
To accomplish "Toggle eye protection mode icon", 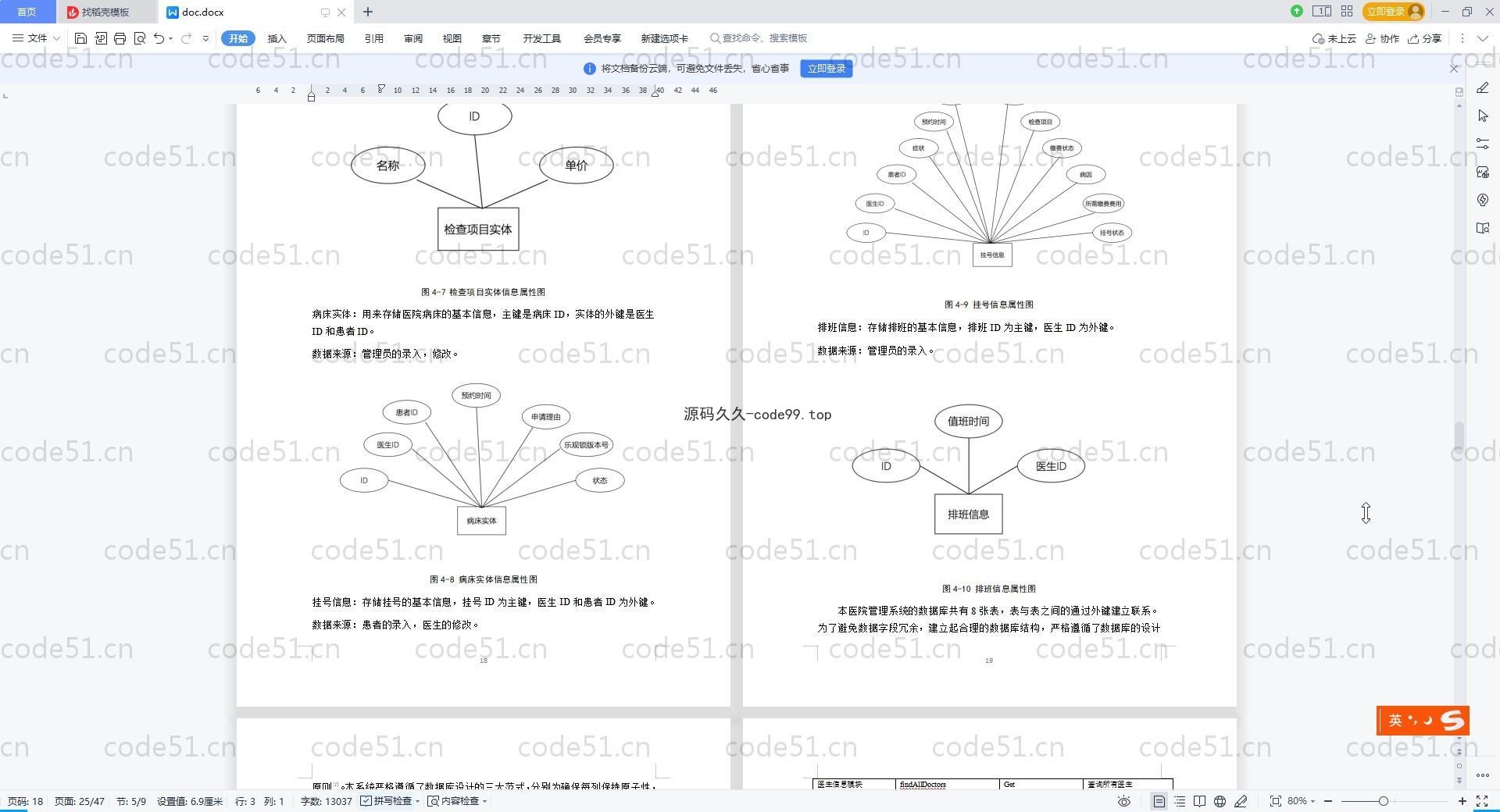I will point(1124,801).
